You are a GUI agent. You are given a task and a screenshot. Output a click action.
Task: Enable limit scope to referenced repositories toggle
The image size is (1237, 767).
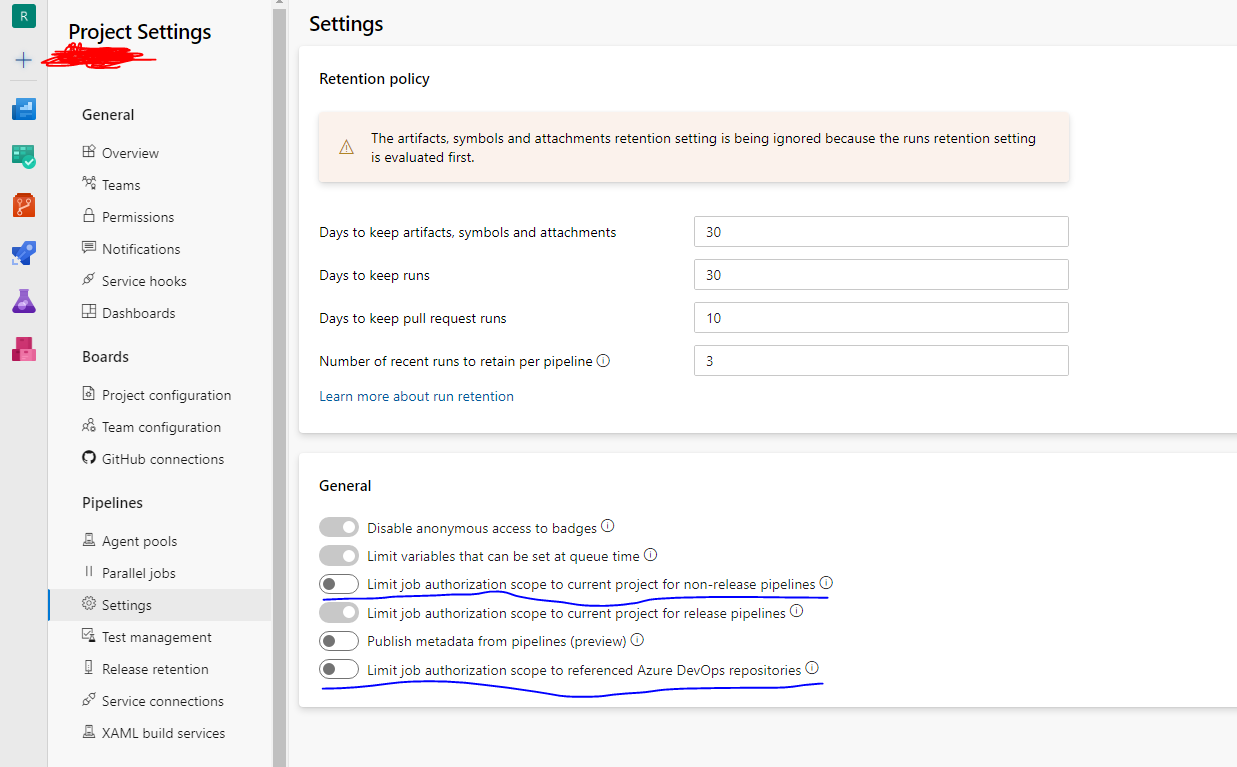point(339,669)
